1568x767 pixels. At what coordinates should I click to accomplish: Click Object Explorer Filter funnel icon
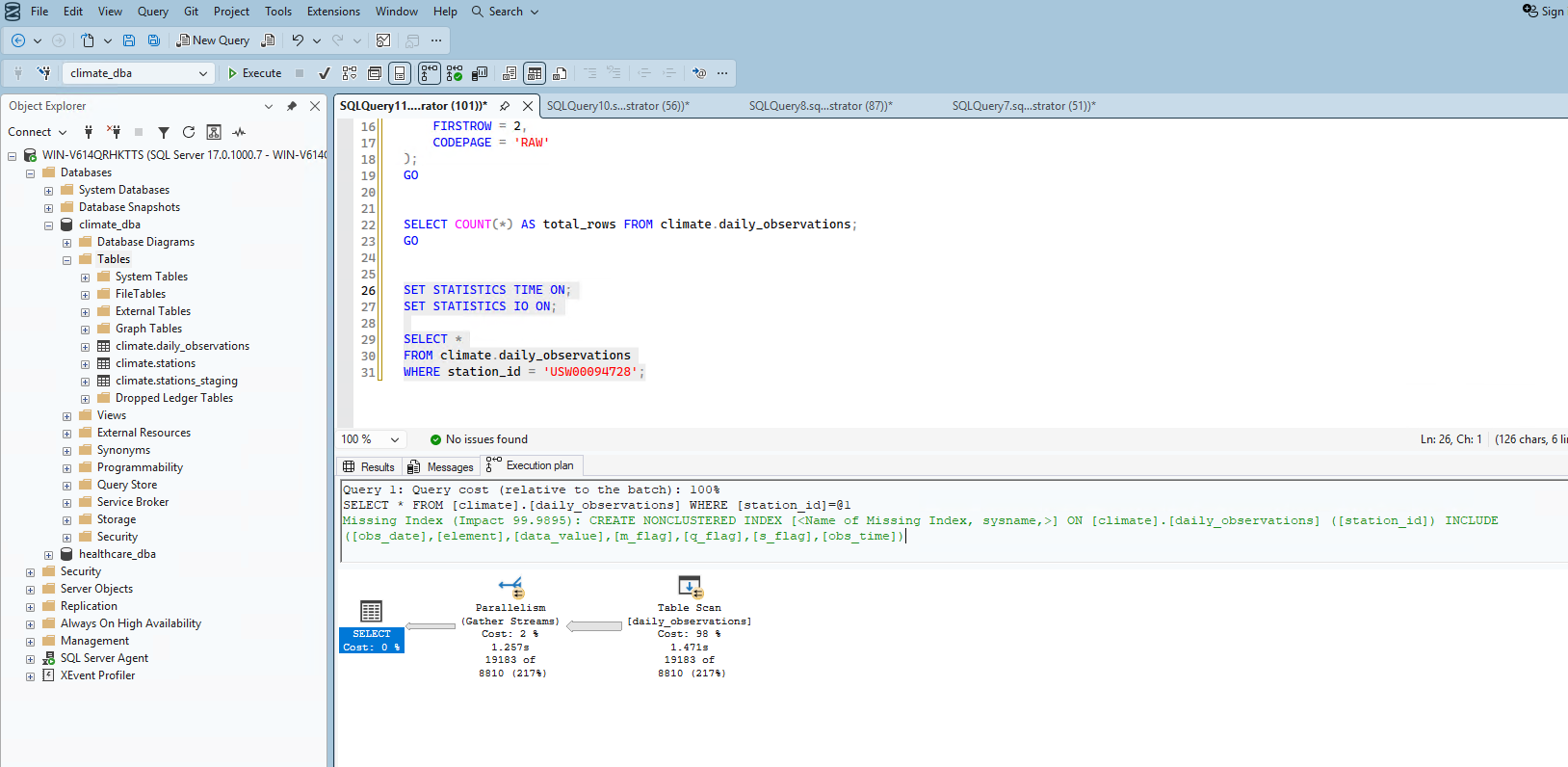point(164,132)
